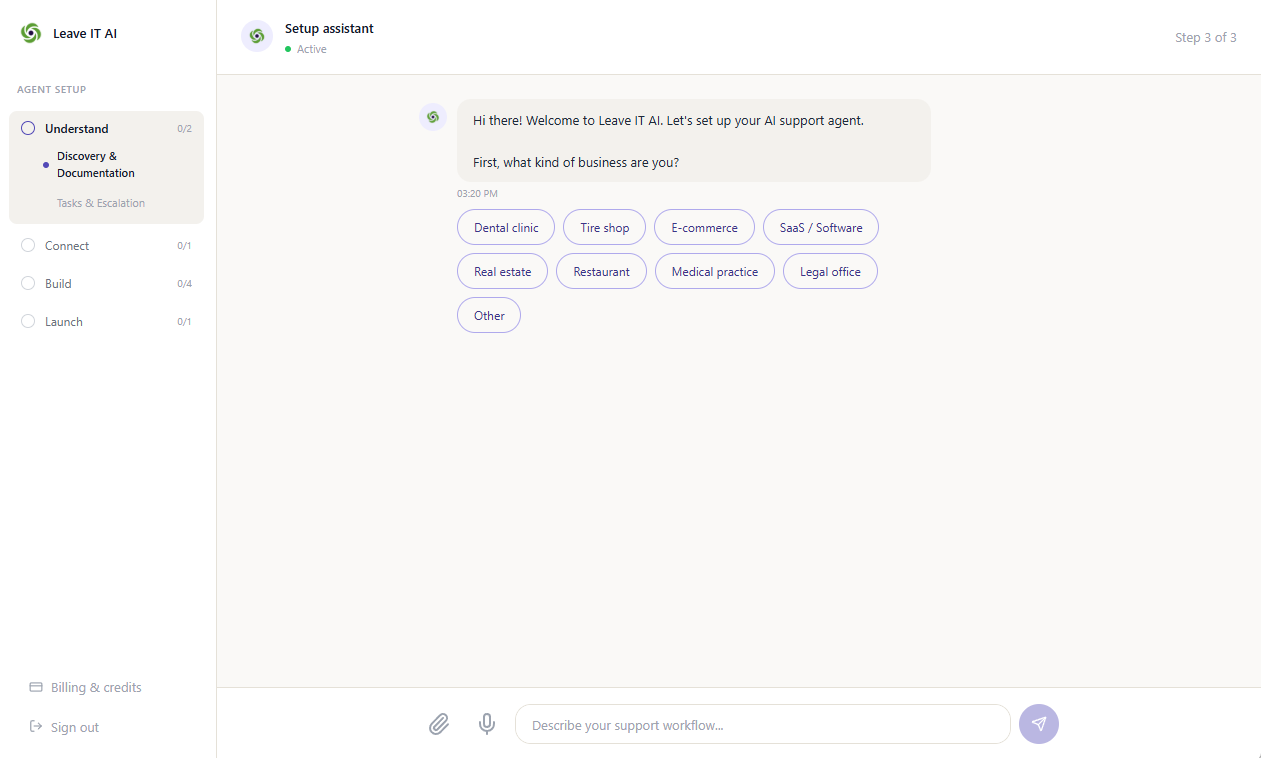The image size is (1261, 758).
Task: Choose Restaurant business type
Action: coord(602,271)
